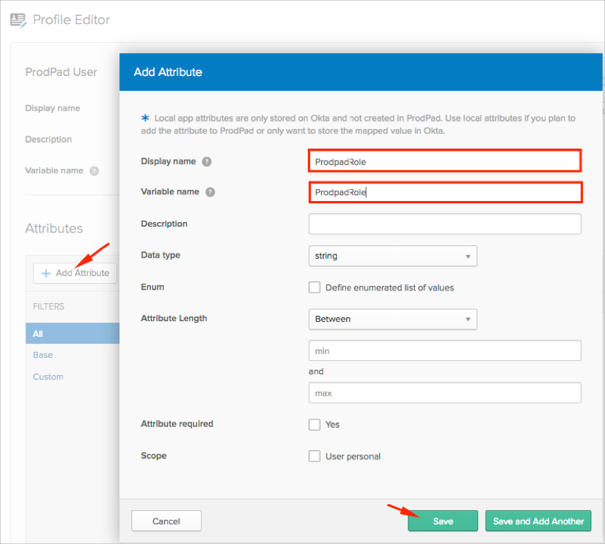This screenshot has width=605, height=544.
Task: Click help icon beside background Variable name
Action: click(x=94, y=171)
